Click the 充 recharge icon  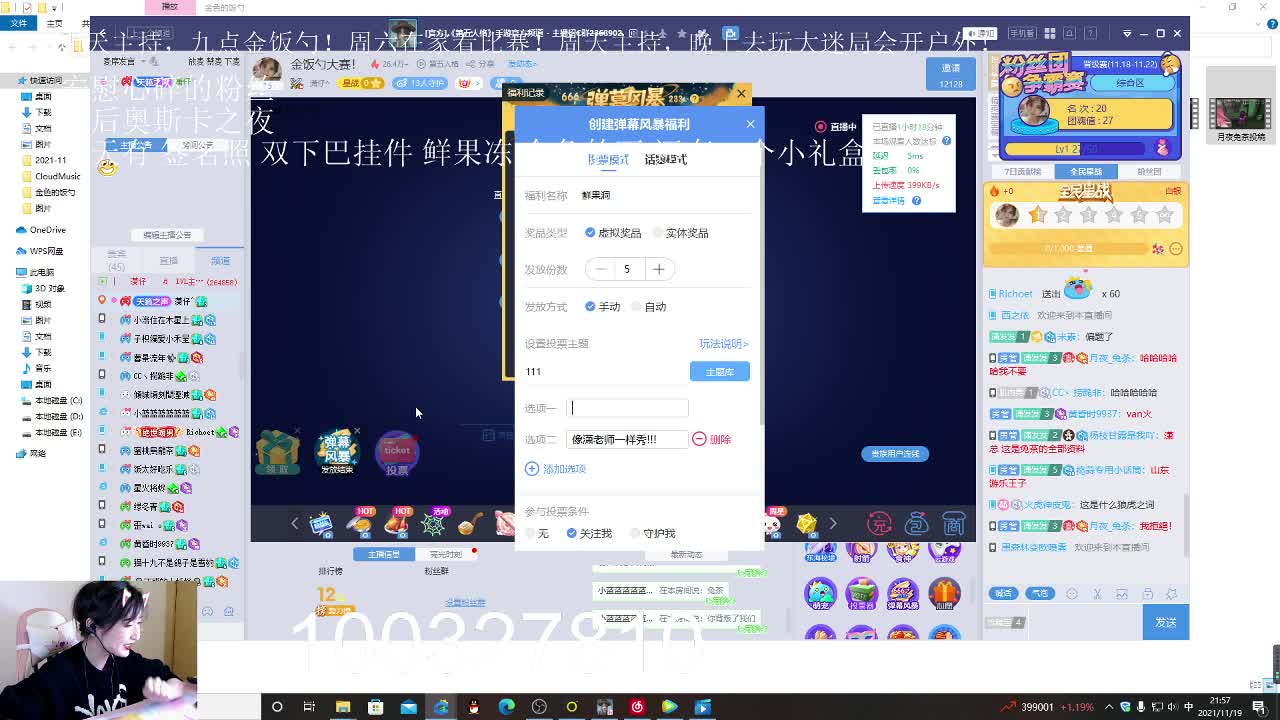pos(878,523)
